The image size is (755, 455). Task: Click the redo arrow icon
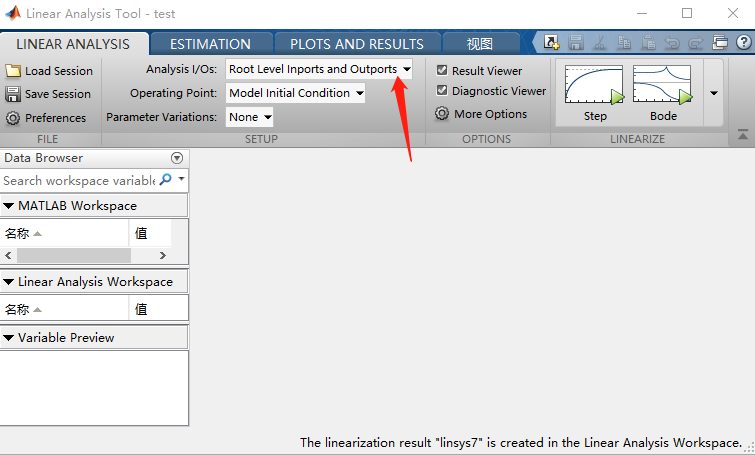[696, 43]
